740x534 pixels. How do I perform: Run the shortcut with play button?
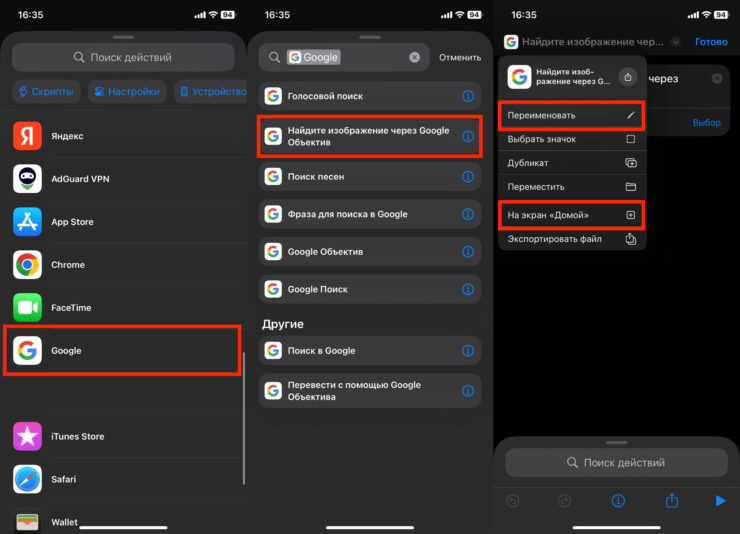click(x=720, y=501)
